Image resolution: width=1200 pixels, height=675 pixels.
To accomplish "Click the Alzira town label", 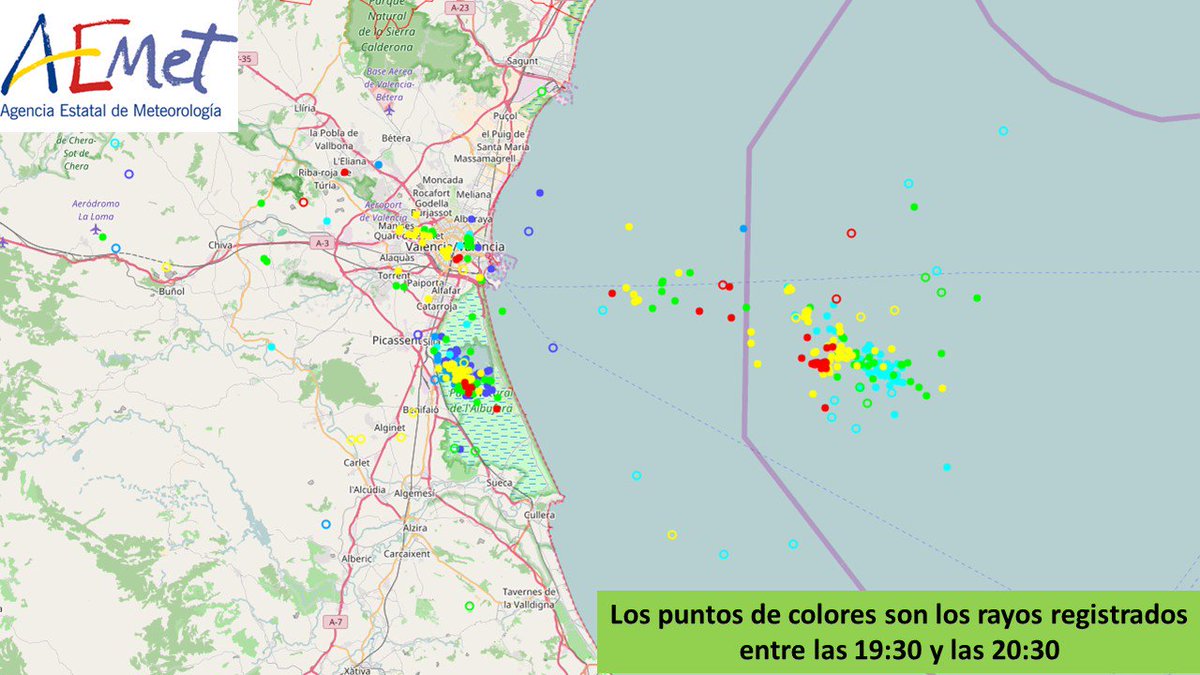I will pyautogui.click(x=414, y=526).
